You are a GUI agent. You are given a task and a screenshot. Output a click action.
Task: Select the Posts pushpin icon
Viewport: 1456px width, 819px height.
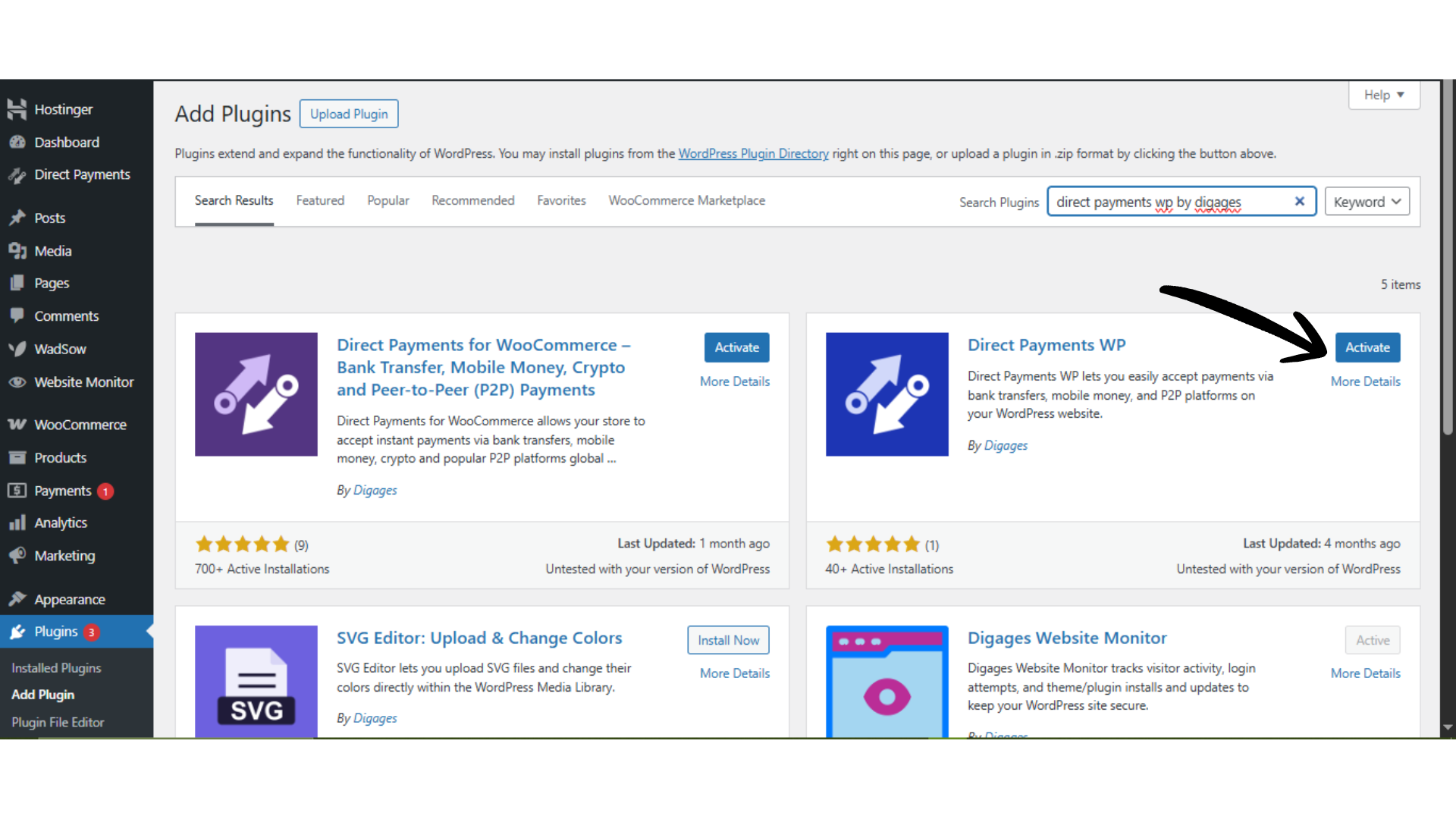[17, 218]
